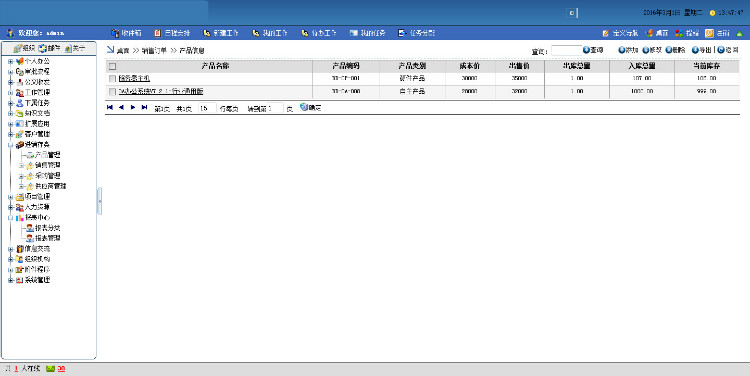Image resolution: width=750 pixels, height=376 pixels.
Task: Click the 添加 add icon button
Action: tap(622, 50)
